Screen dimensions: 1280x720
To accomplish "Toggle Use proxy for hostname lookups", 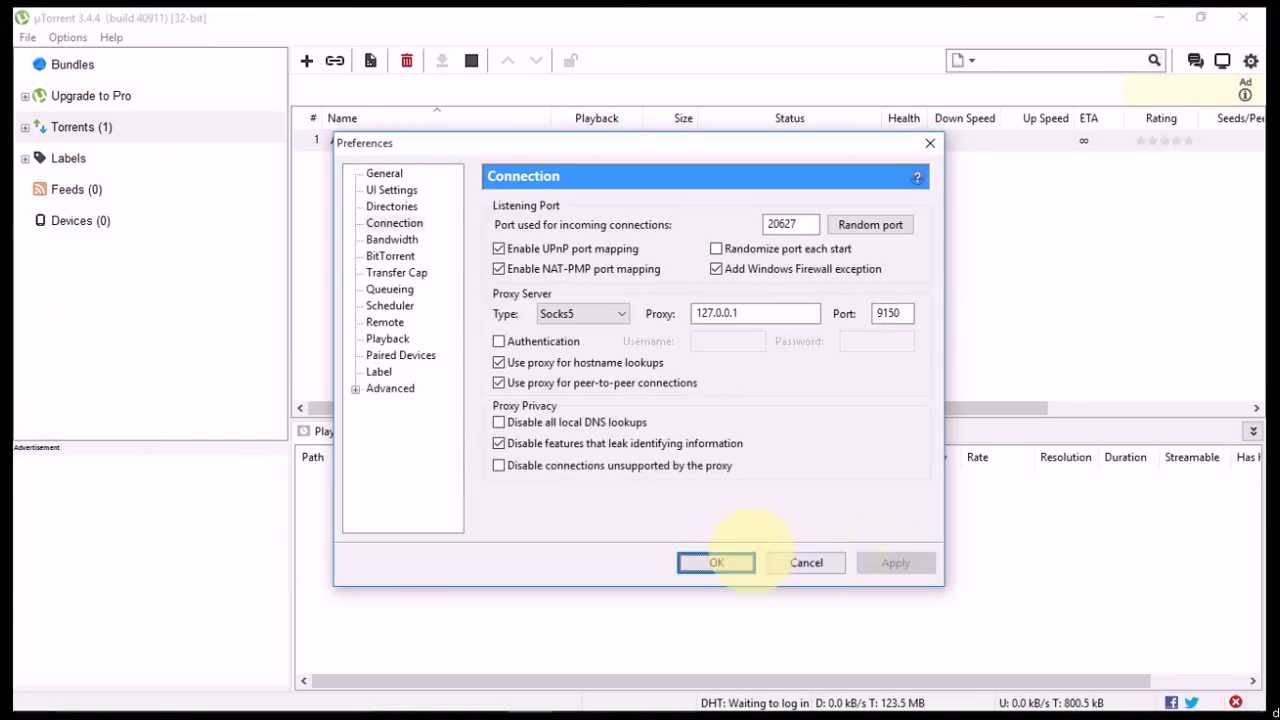I will (x=499, y=363).
